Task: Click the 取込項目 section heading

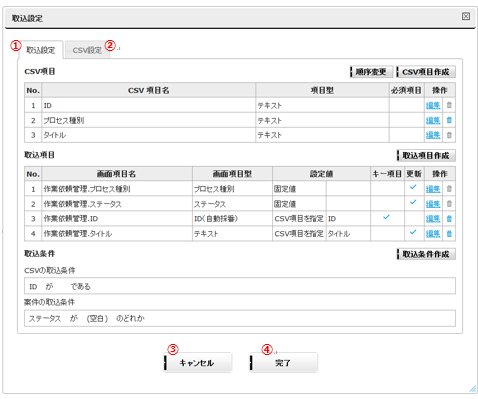Action: (x=39, y=155)
